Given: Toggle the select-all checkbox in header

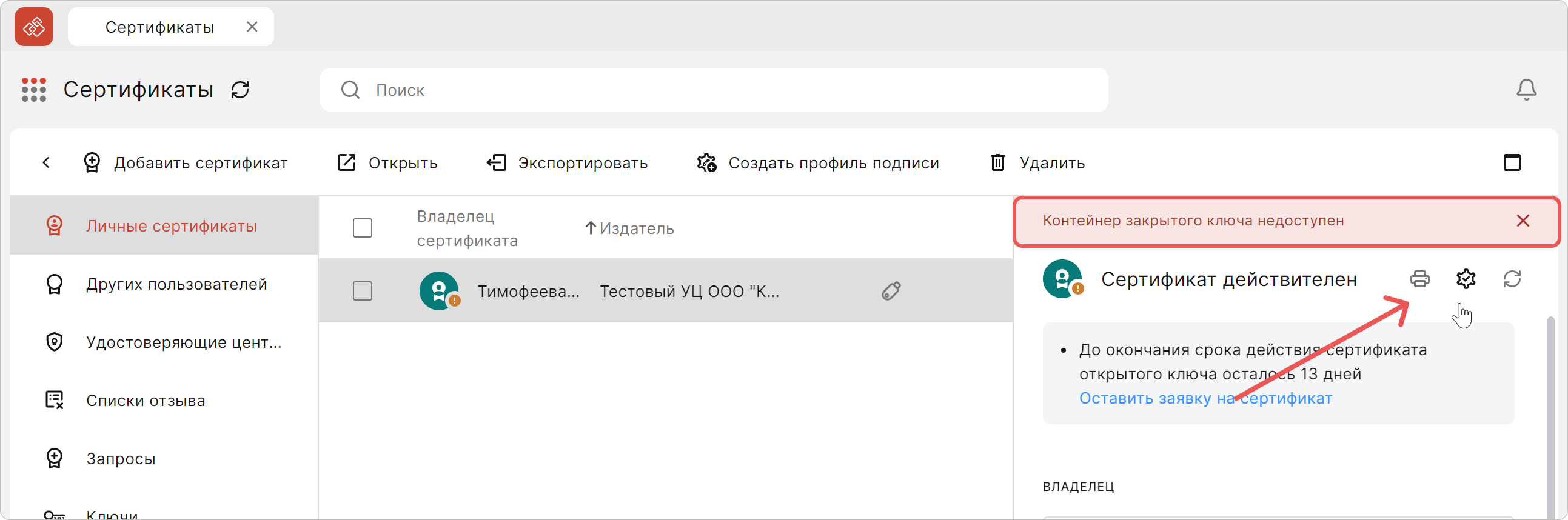Looking at the screenshot, I should [x=361, y=227].
